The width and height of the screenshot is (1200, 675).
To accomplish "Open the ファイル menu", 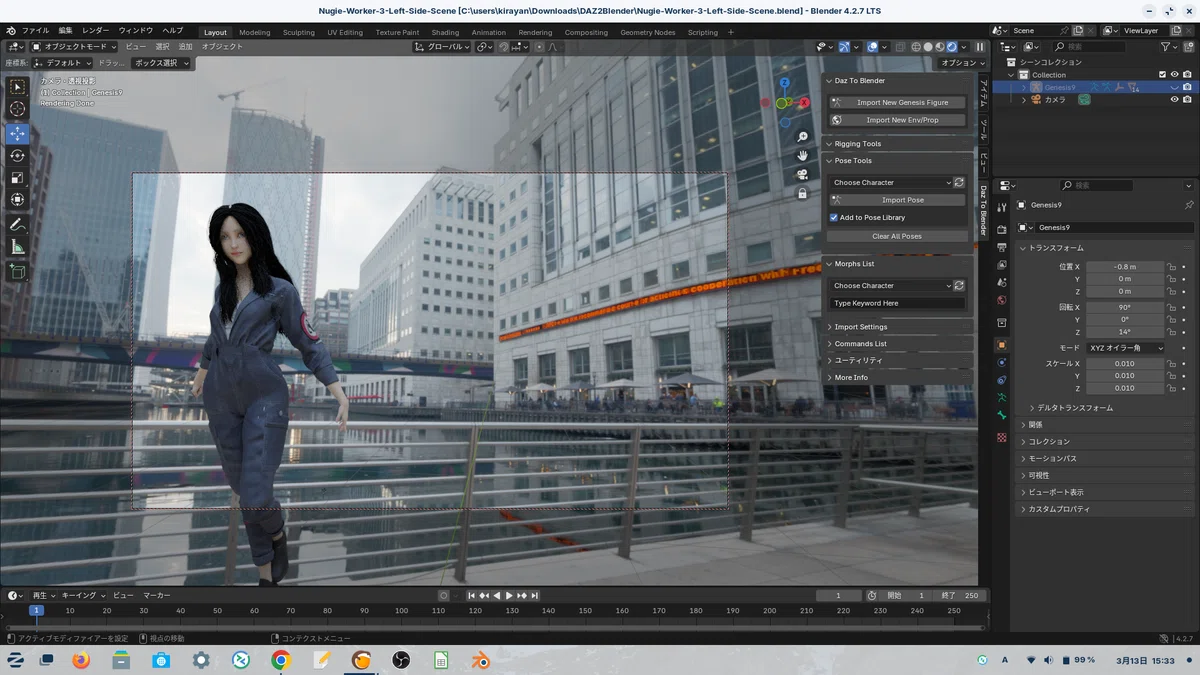I will [35, 31].
